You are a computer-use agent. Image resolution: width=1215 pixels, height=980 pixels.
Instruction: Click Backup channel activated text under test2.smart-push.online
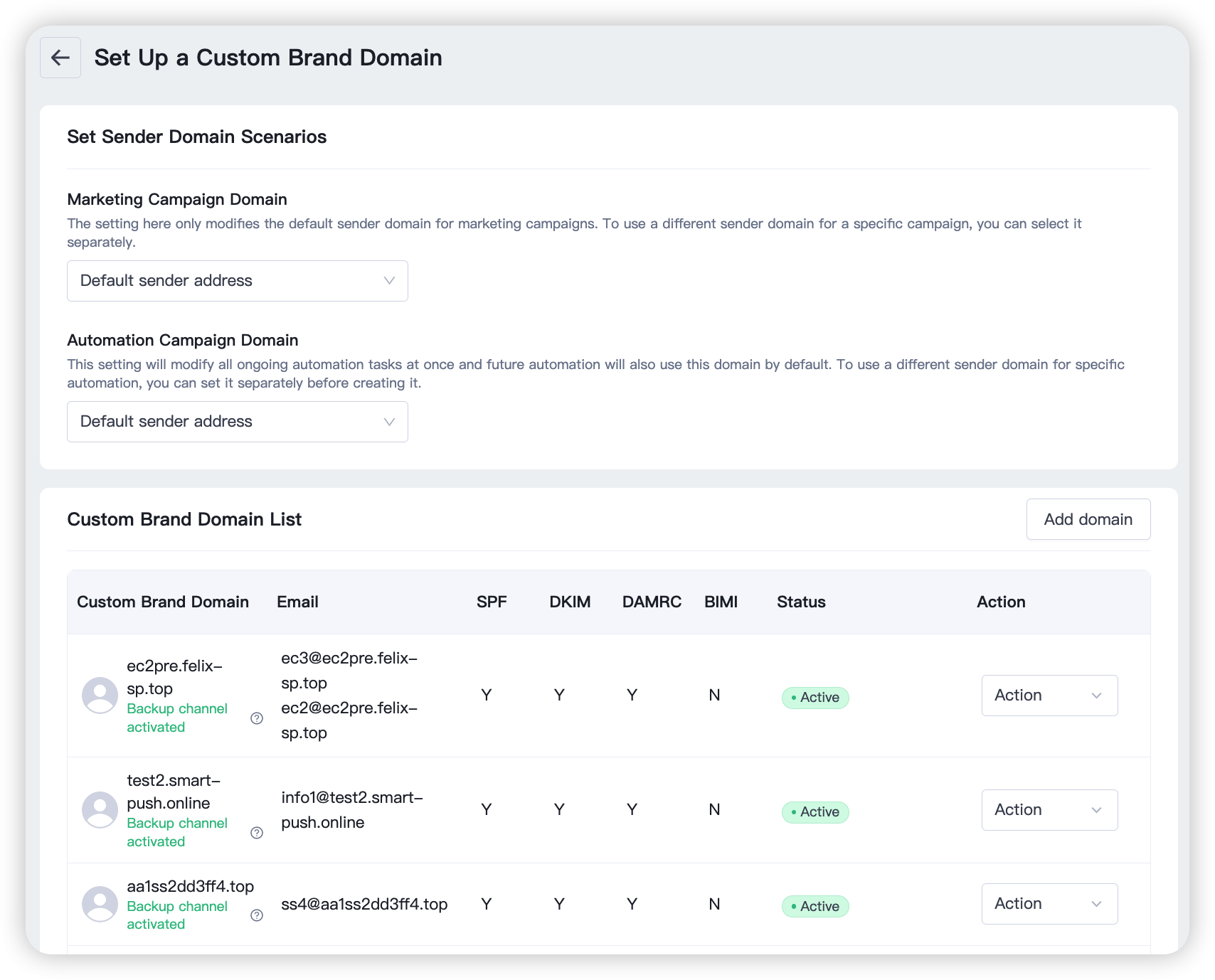point(177,832)
